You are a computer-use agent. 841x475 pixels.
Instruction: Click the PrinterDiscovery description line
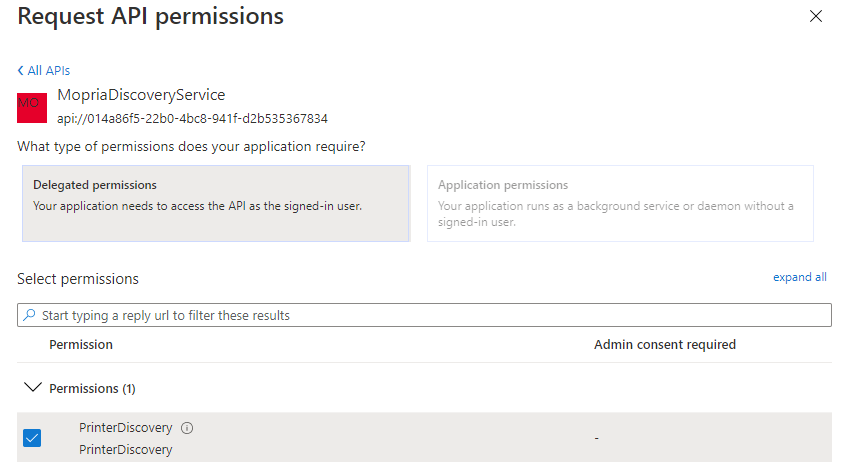[125, 450]
